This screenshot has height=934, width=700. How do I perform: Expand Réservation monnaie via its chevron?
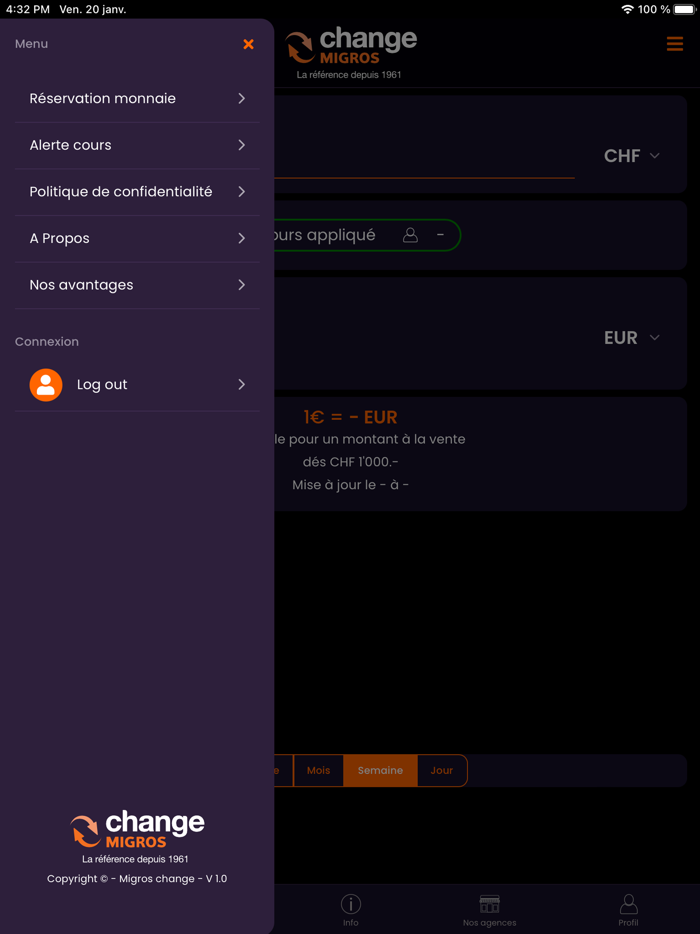click(240, 98)
